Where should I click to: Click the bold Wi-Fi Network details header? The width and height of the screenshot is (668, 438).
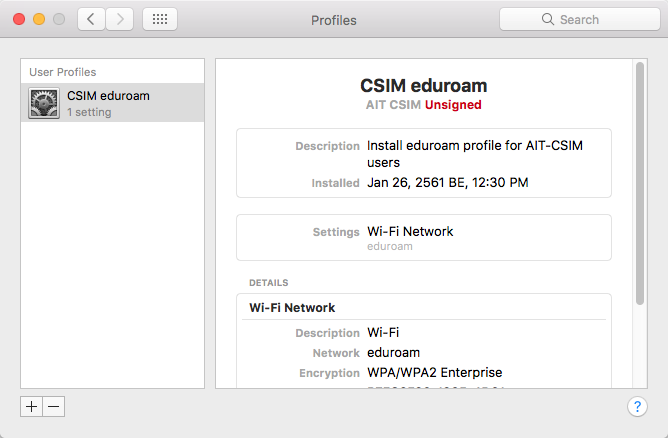(292, 308)
